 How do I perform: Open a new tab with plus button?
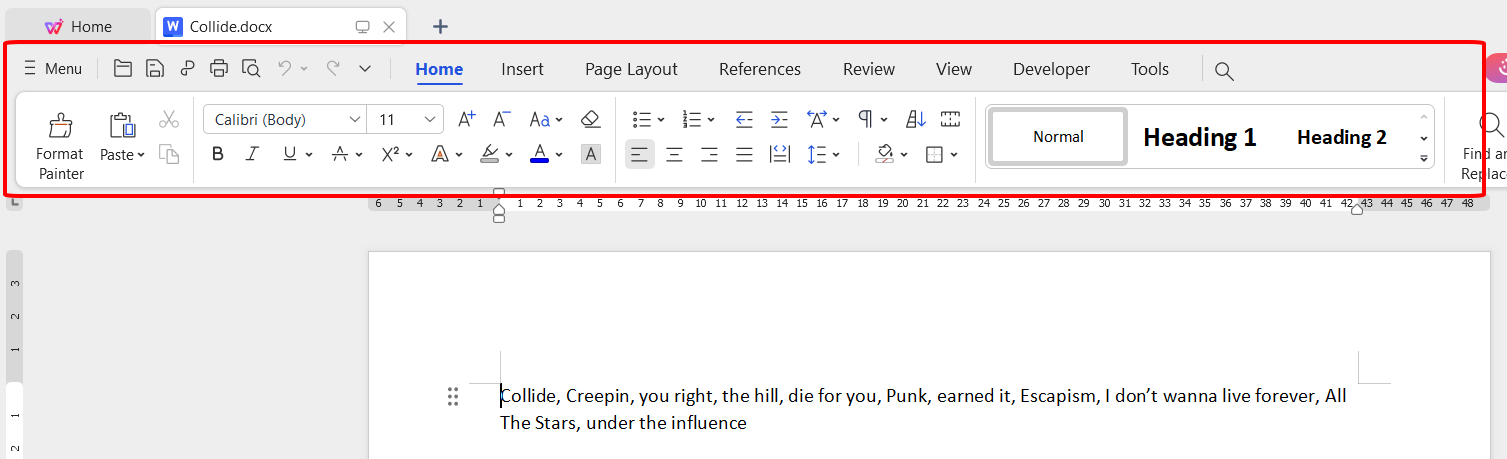click(440, 27)
